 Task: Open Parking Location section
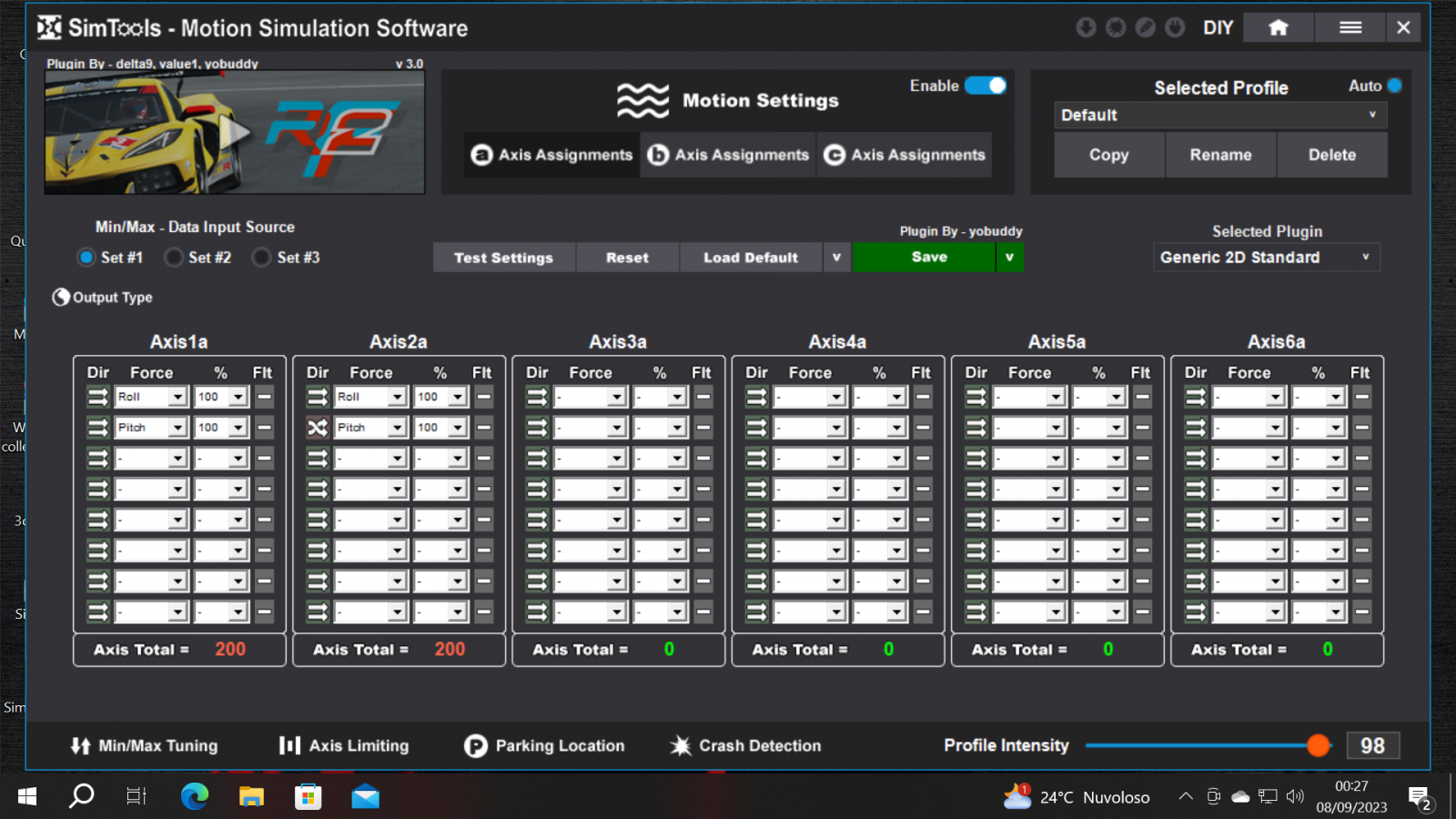[544, 746]
